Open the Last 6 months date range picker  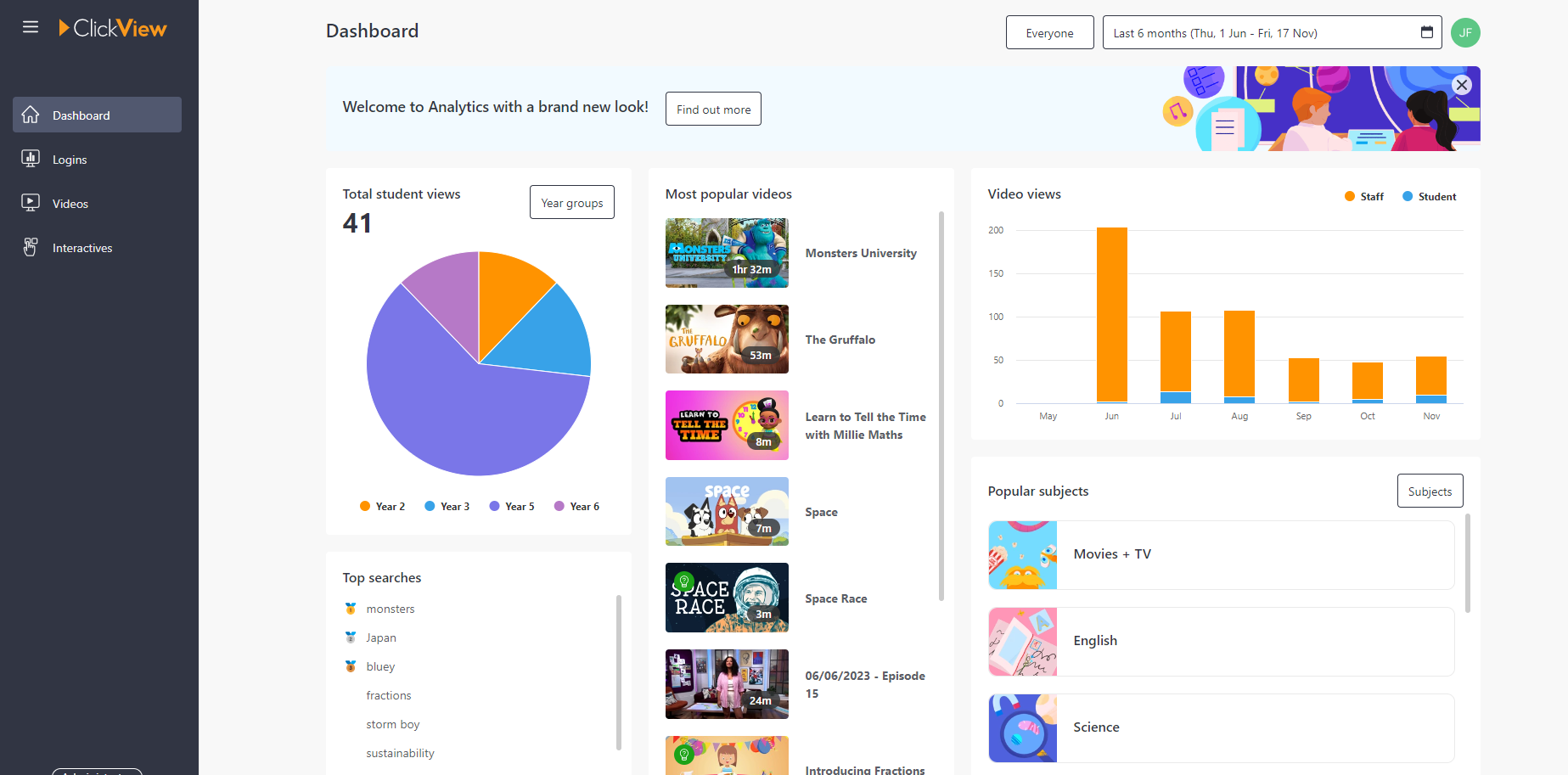(1272, 32)
